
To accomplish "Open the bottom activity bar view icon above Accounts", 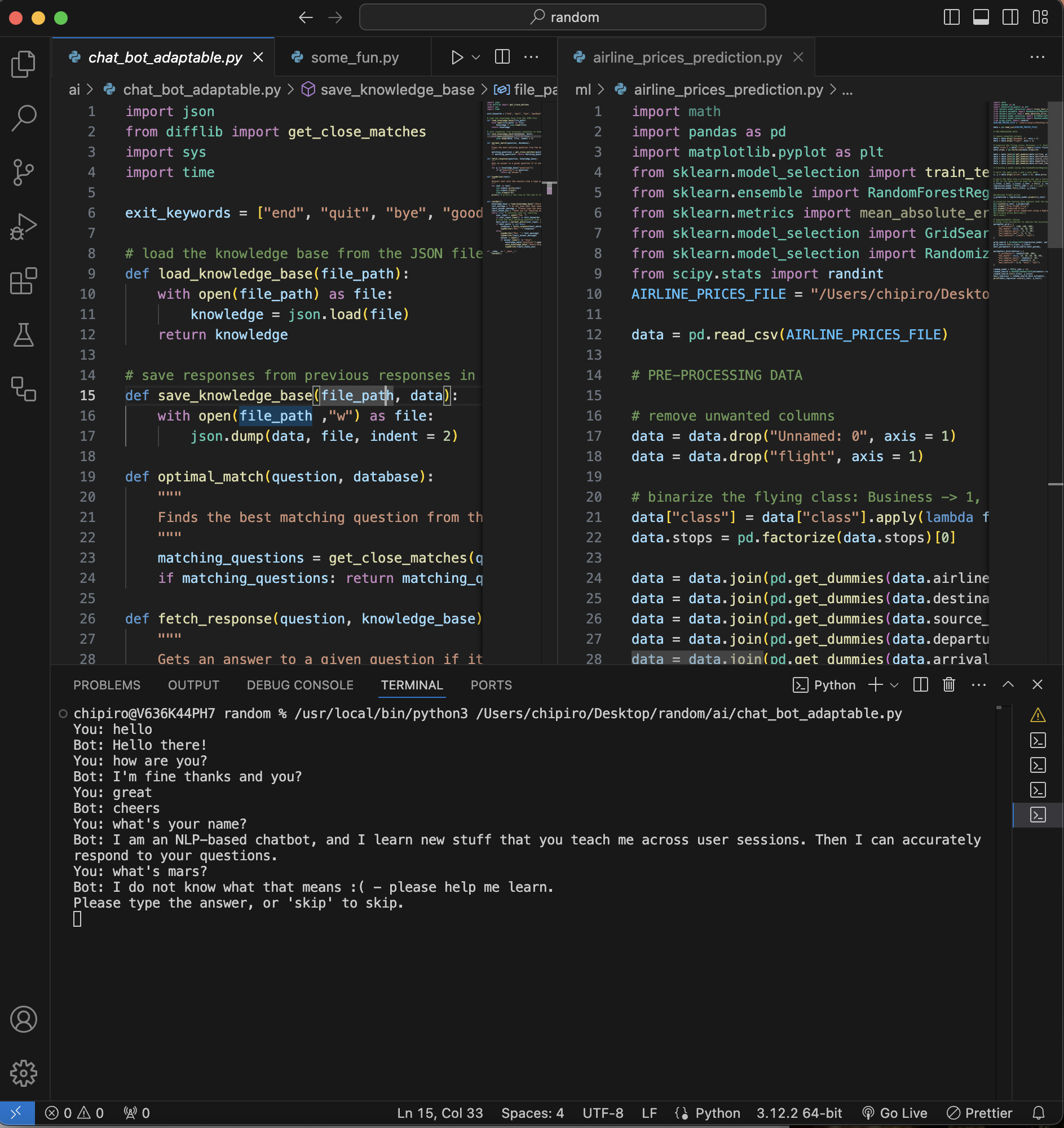I will point(24,389).
